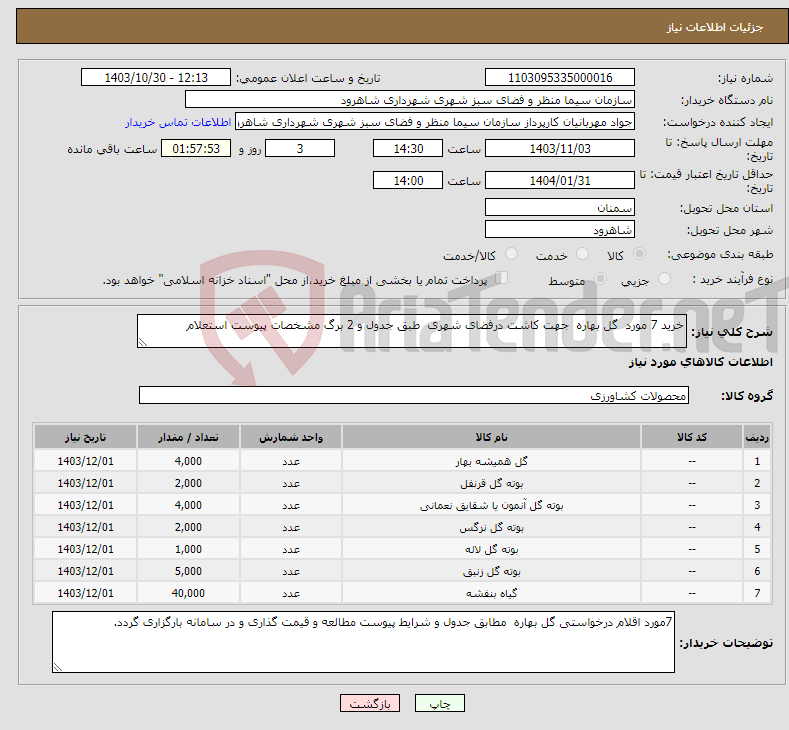Click the بازگشت back button
Image resolution: width=789 pixels, height=730 pixels.
point(370,703)
